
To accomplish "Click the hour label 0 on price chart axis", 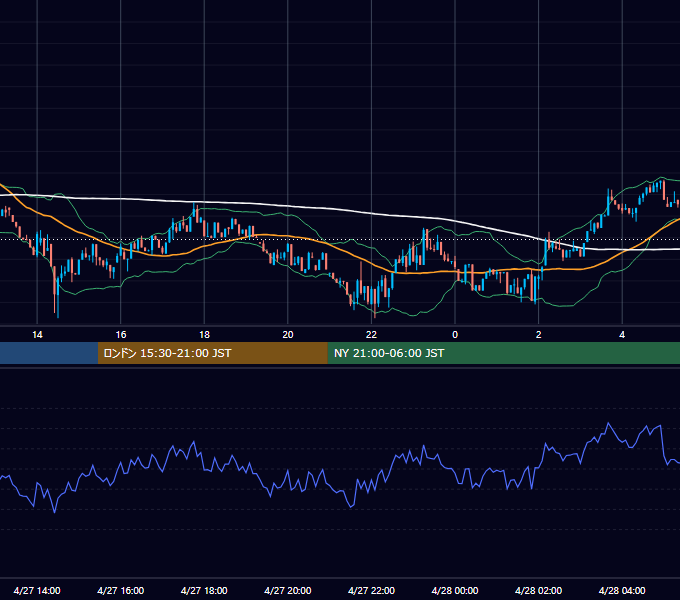I will tap(455, 335).
